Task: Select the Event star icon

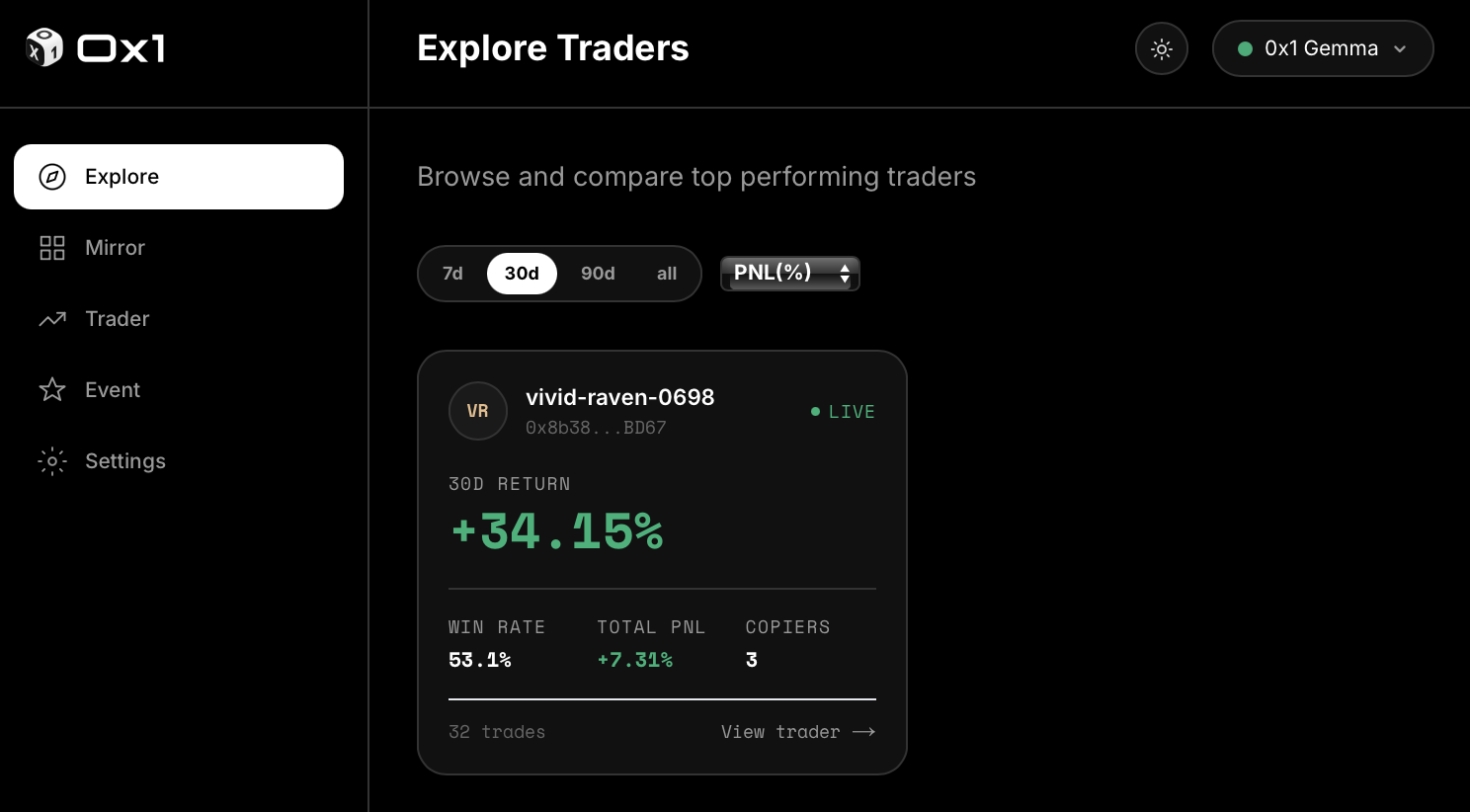Action: (x=51, y=389)
